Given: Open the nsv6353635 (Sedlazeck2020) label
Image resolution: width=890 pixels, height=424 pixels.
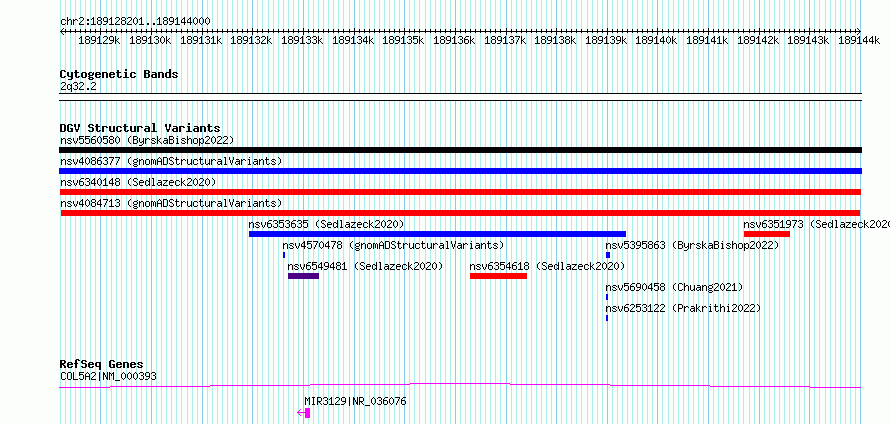Looking at the screenshot, I should point(326,224).
